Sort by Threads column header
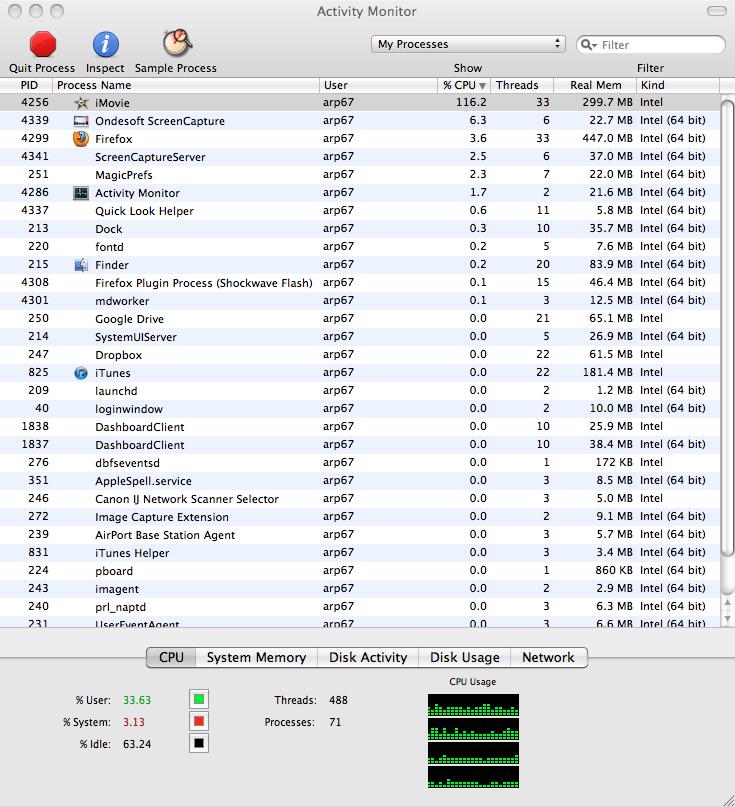The width and height of the screenshot is (735, 807). (521, 85)
